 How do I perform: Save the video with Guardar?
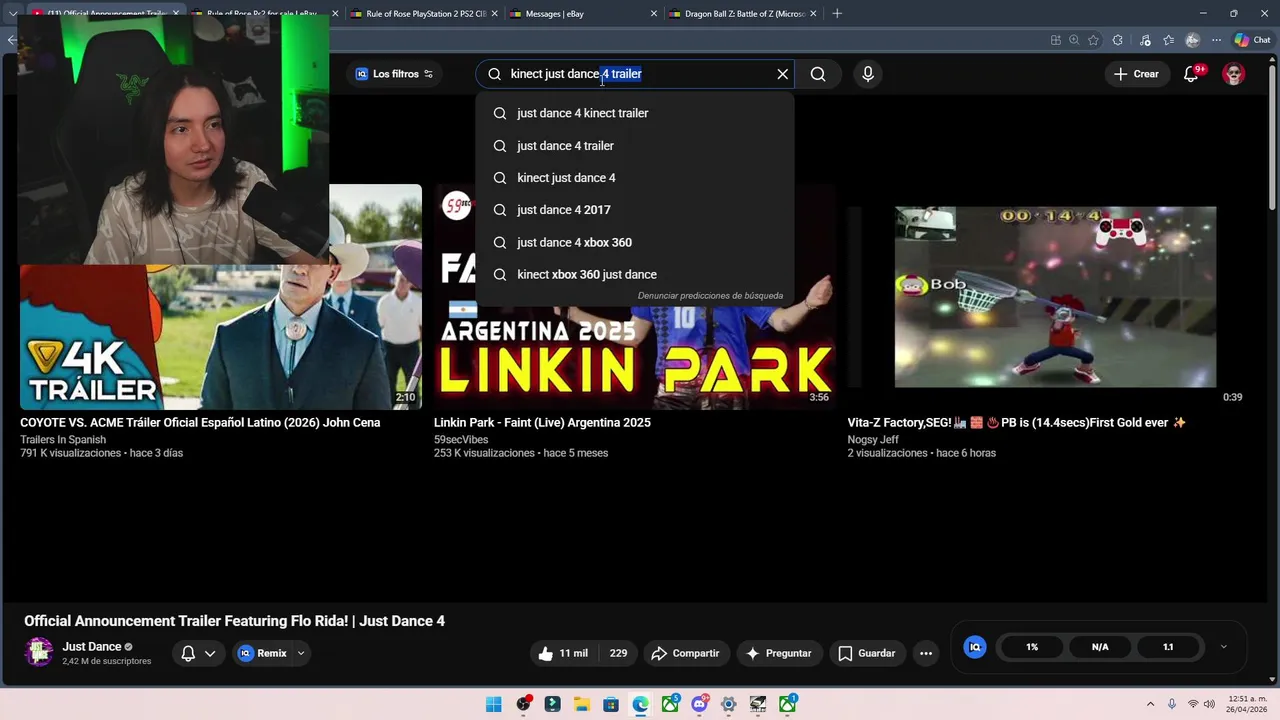point(867,653)
